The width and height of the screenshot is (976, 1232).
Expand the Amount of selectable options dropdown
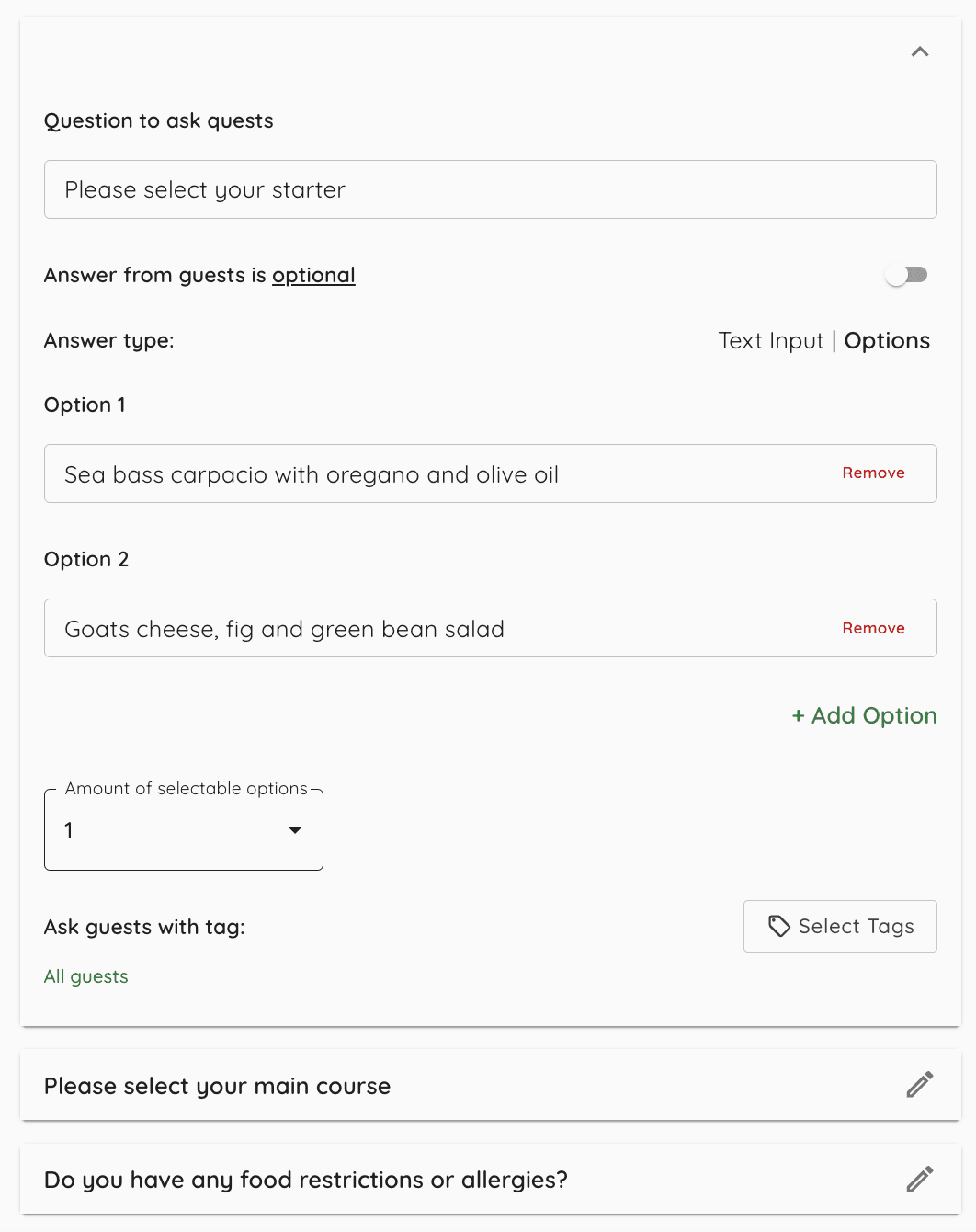(x=183, y=829)
